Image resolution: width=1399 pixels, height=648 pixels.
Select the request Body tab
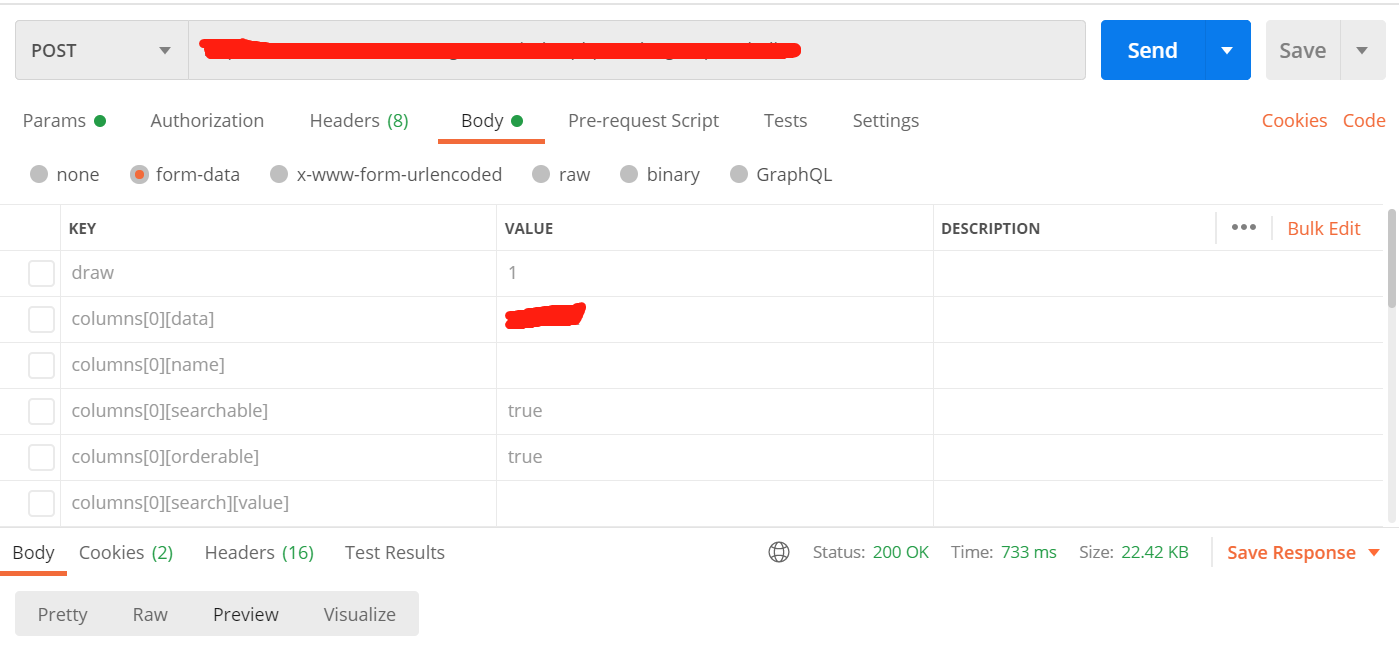tap(491, 120)
